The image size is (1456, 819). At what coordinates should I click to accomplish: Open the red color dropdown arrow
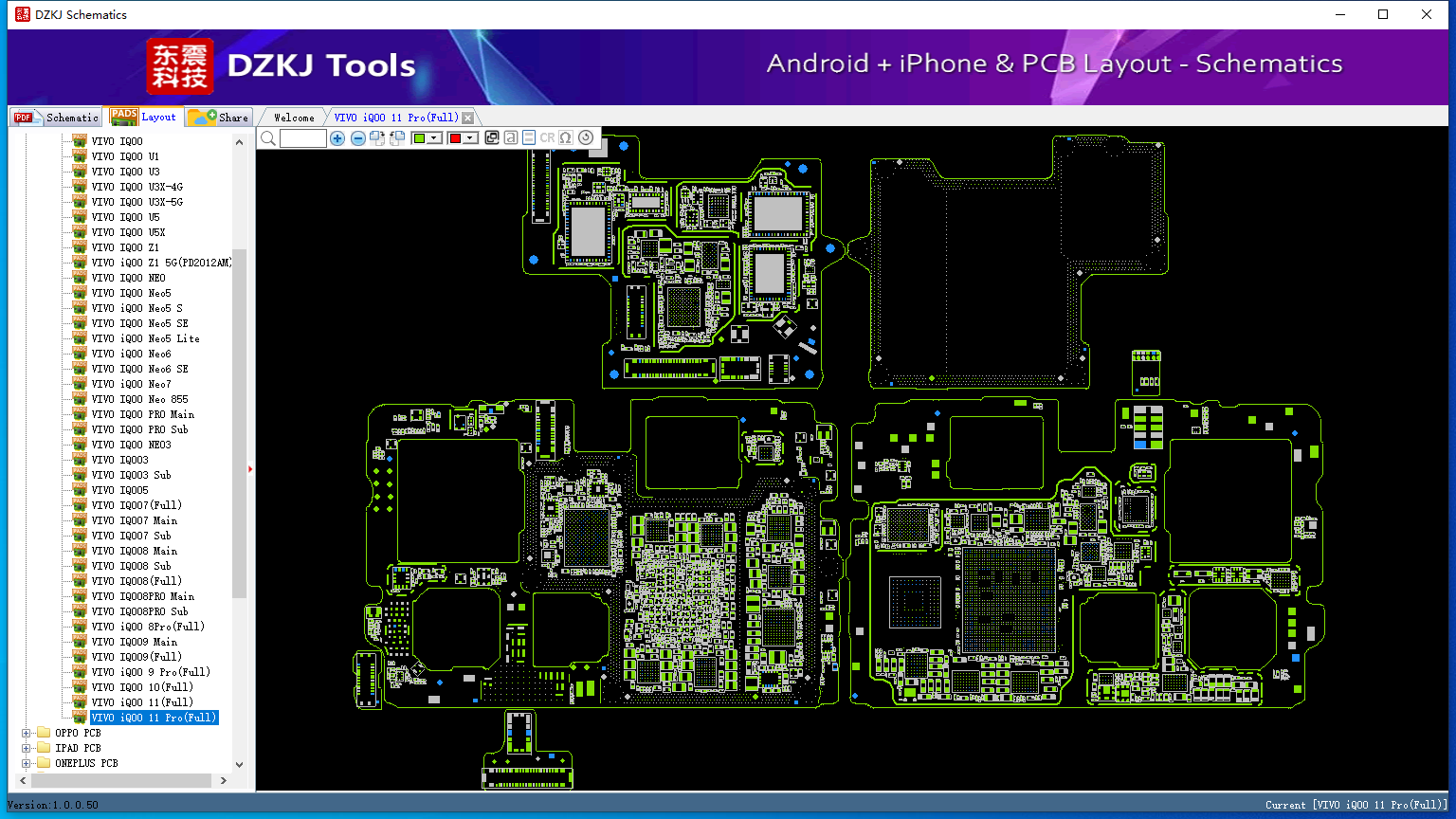[469, 138]
